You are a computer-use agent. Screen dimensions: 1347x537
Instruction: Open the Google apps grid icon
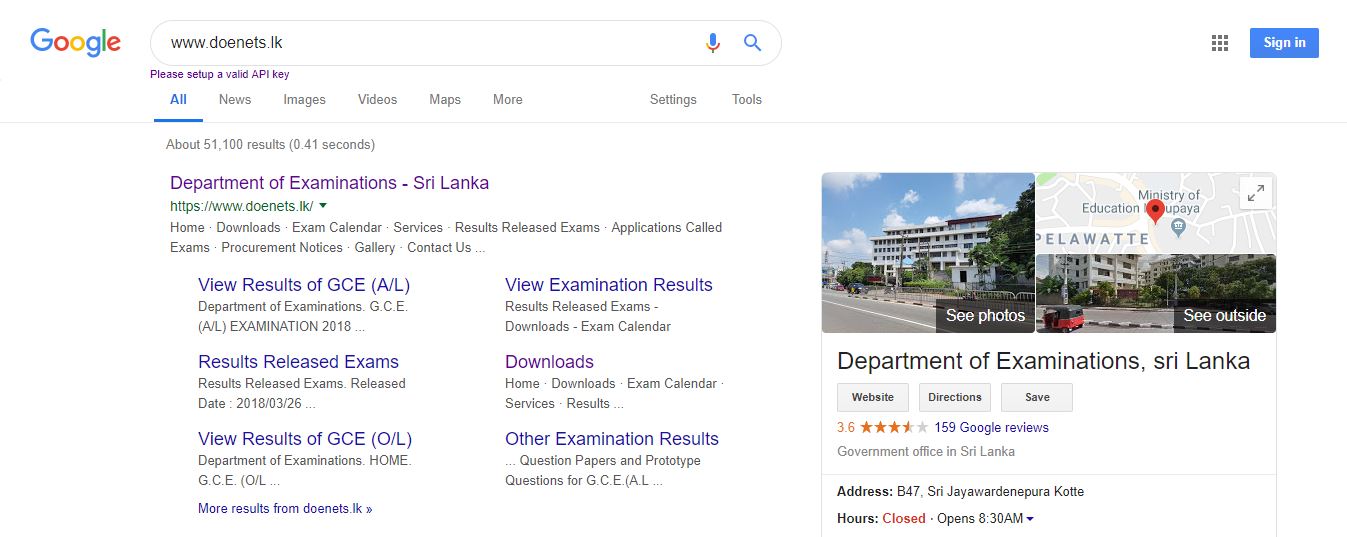[x=1219, y=43]
